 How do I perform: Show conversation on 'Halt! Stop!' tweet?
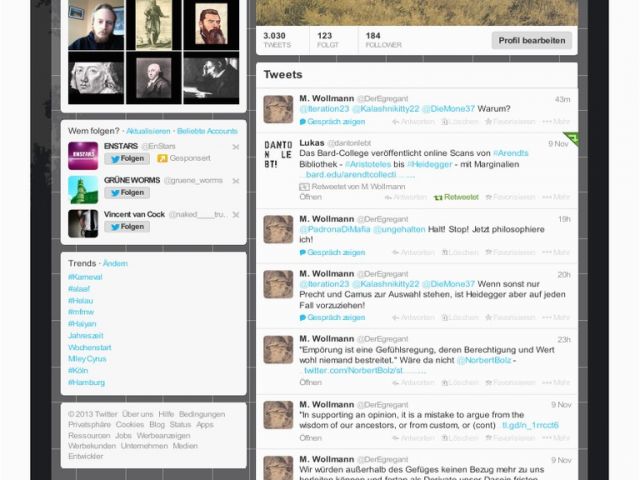click(332, 253)
